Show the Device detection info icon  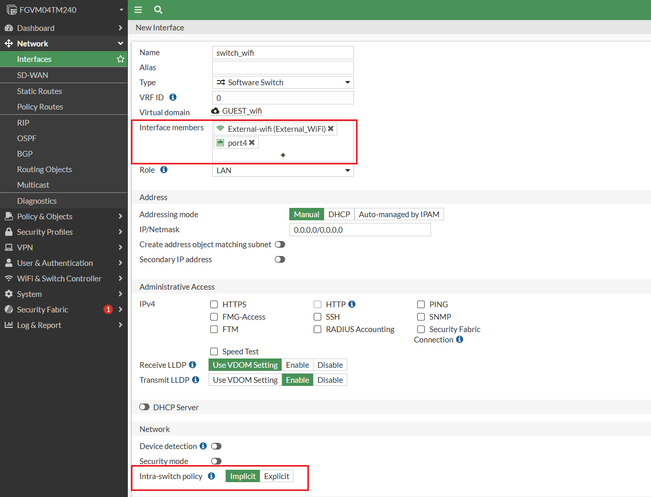click(203, 446)
